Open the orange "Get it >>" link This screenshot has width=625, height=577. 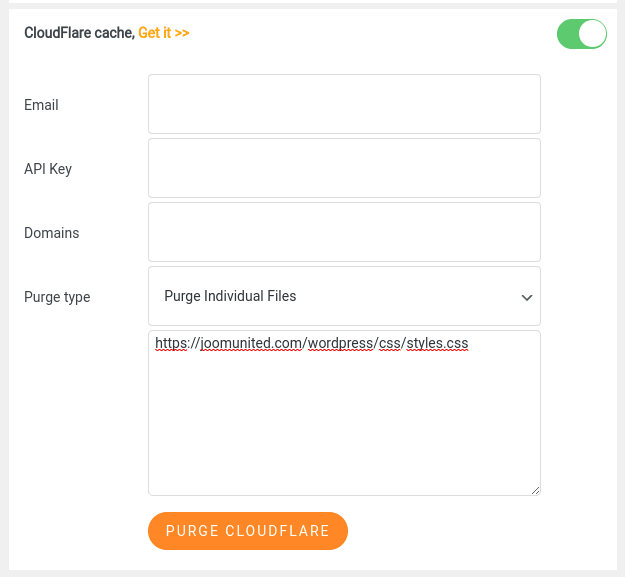tap(164, 33)
